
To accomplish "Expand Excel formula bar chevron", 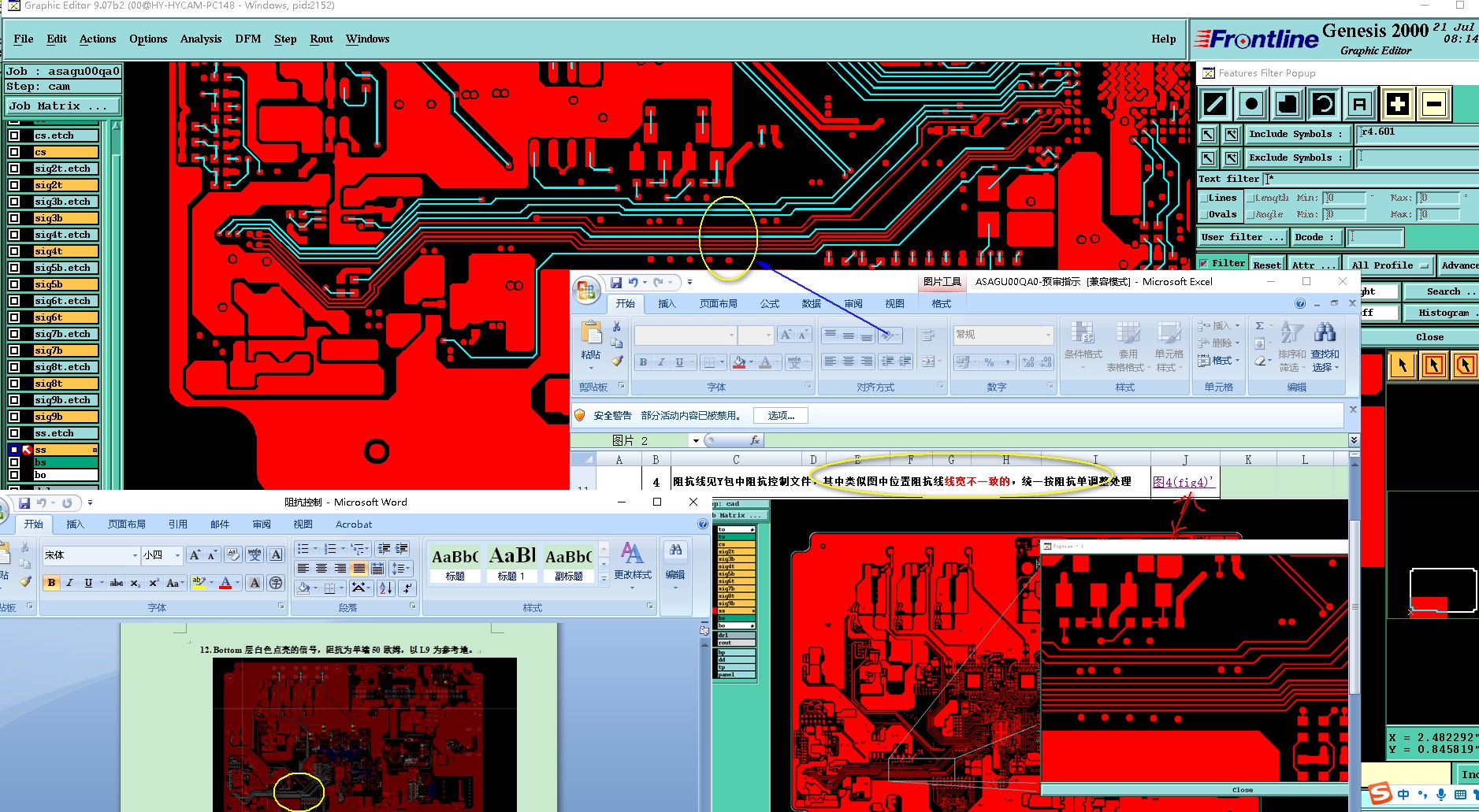I will [1354, 440].
